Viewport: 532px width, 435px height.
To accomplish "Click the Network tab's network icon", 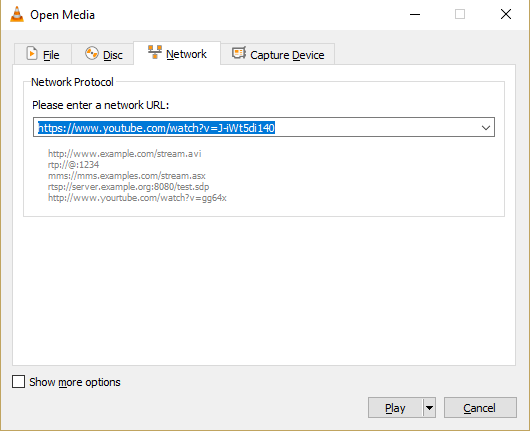I will [155, 52].
